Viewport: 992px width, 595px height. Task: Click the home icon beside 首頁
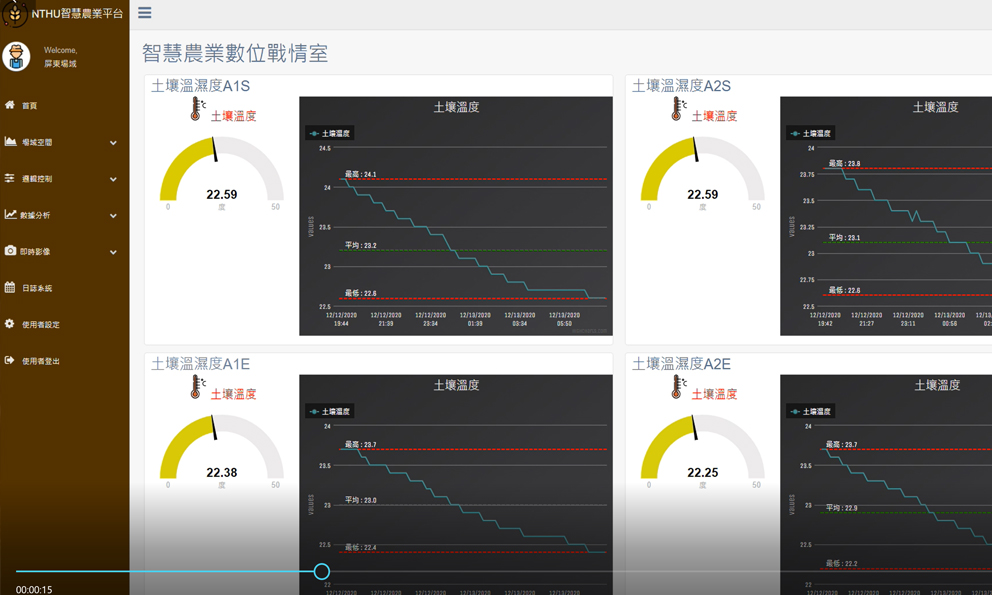(10, 105)
